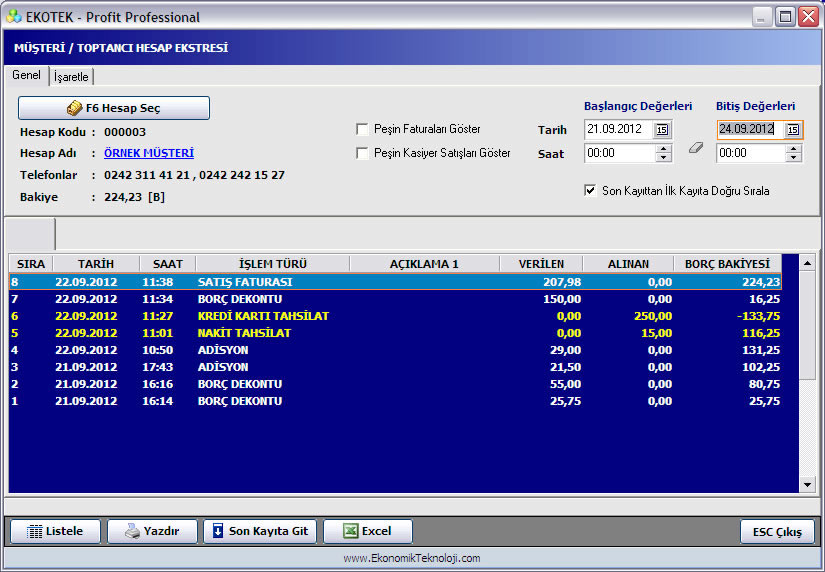825x572 pixels.
Task: Select the NAKİT TAHSİLAT row
Action: [395, 333]
